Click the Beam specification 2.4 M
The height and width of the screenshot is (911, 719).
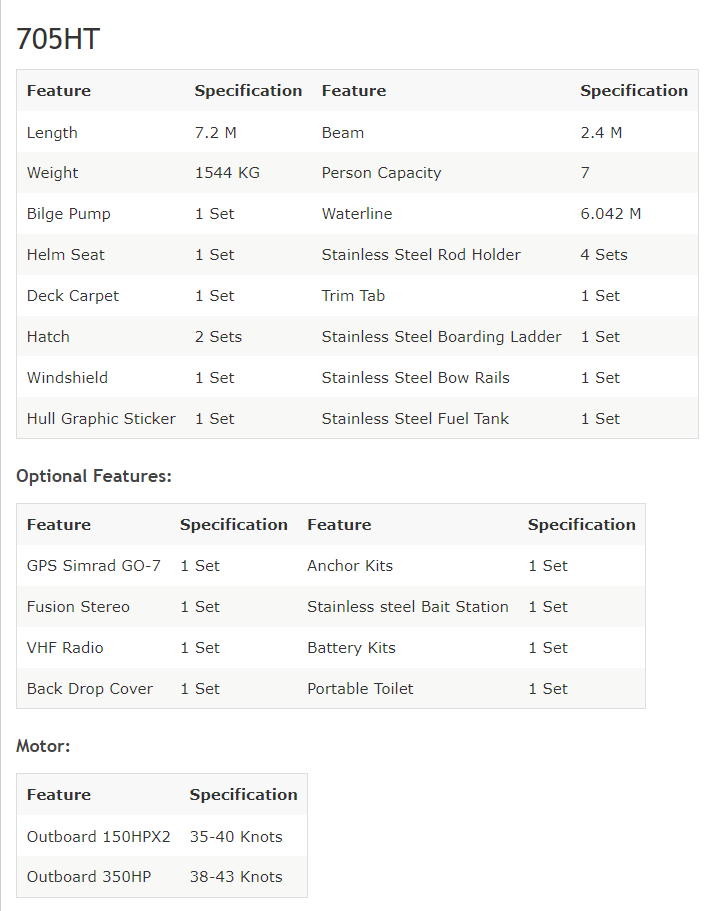pos(601,132)
